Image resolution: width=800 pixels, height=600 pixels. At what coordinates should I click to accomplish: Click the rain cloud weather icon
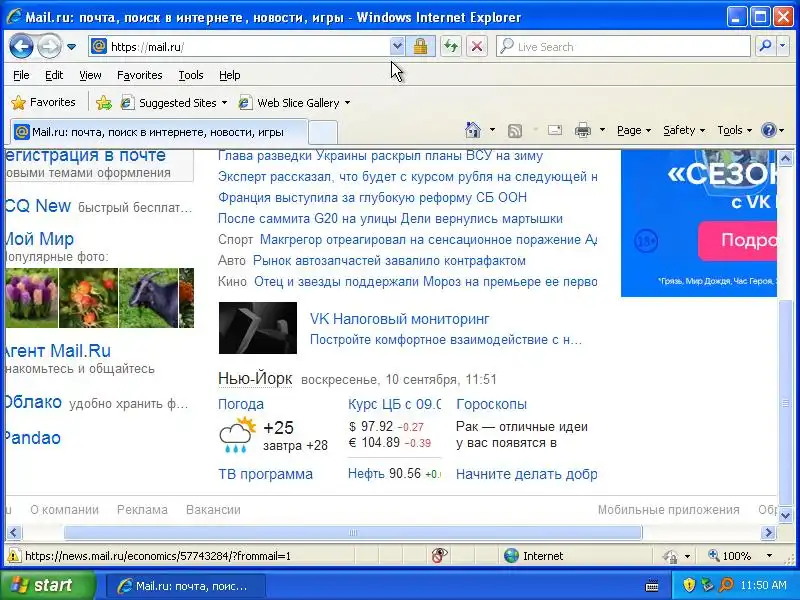pos(238,435)
